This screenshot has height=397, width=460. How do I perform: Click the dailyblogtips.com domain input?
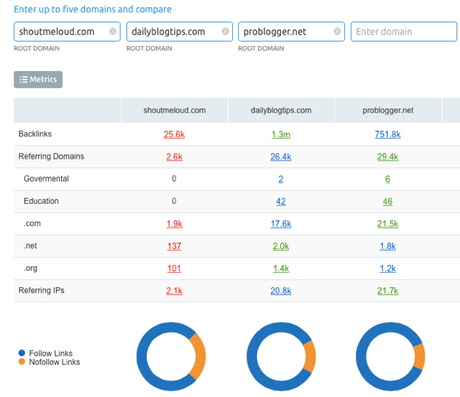click(179, 32)
